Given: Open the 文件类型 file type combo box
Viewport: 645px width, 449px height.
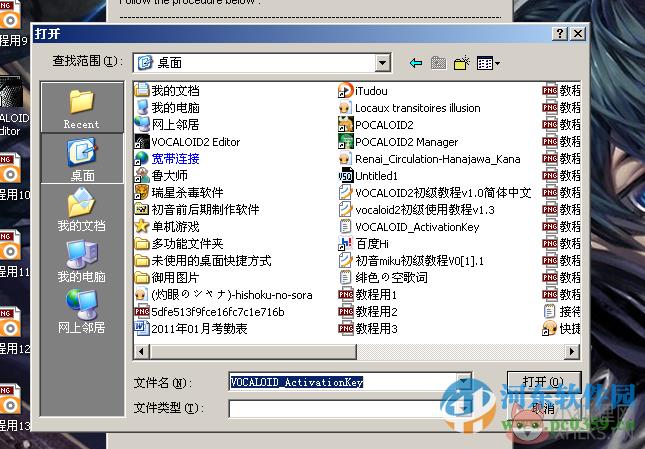Looking at the screenshot, I should click(x=350, y=409).
